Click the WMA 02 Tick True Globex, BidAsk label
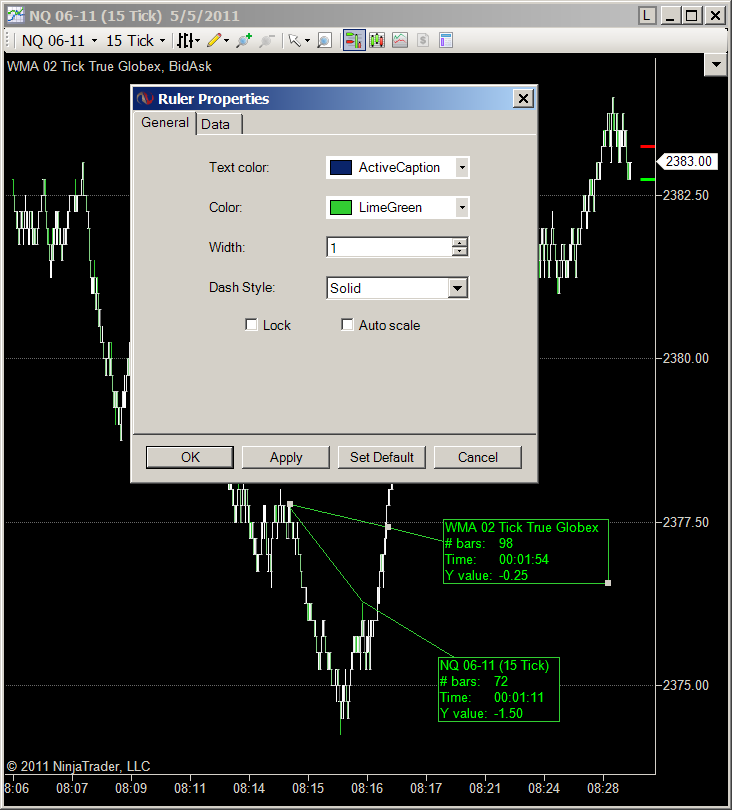 109,66
